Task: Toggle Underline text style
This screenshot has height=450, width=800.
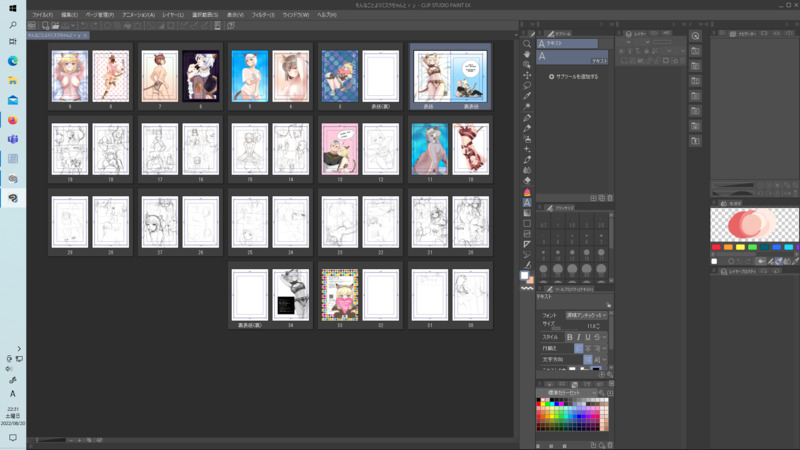Action: 588,337
